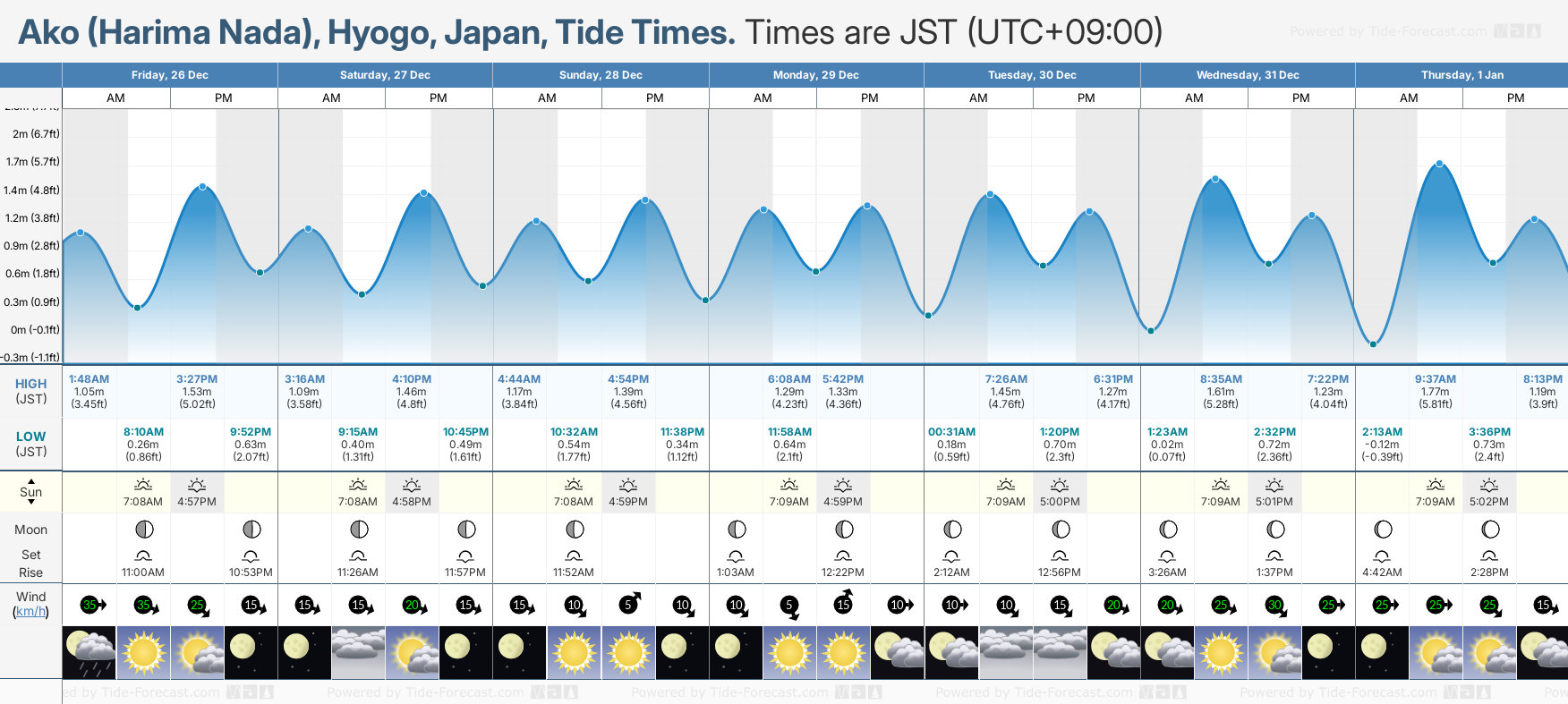Click the moon phase icon above 3:26AM
Viewport: 1568px width, 704px height.
(x=1168, y=530)
